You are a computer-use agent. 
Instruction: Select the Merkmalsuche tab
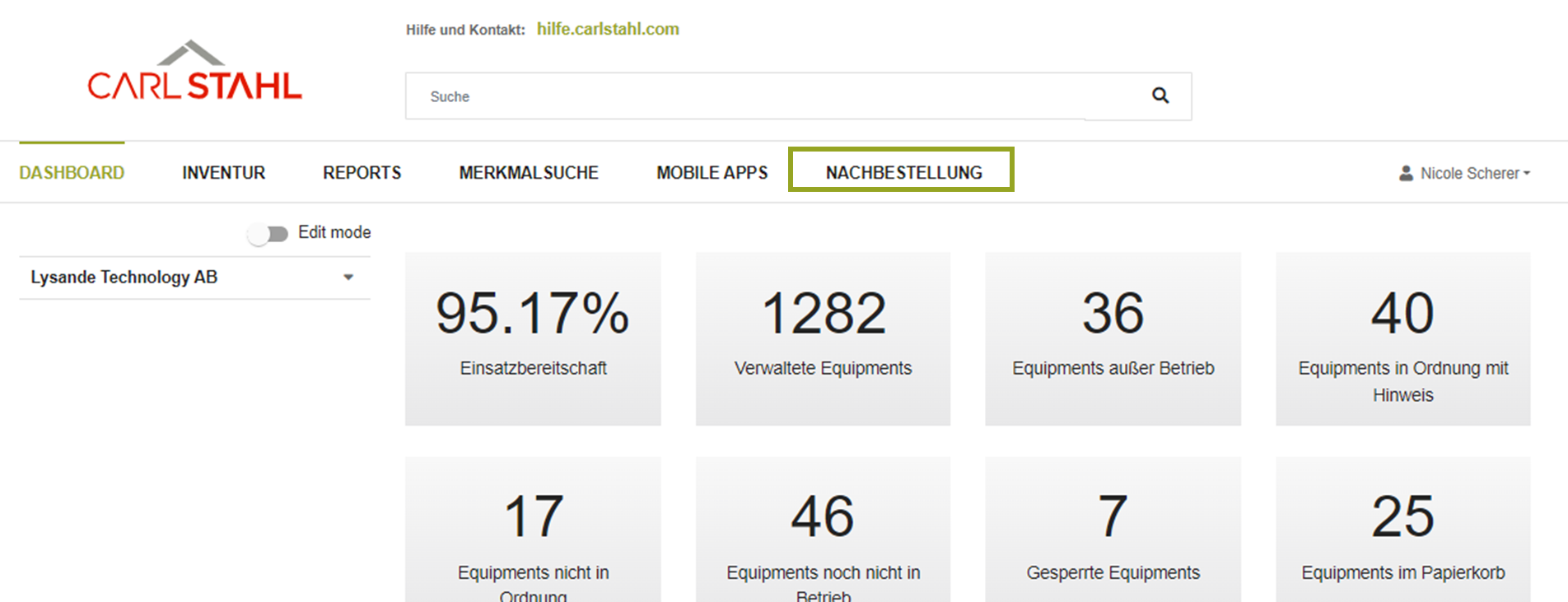[x=528, y=173]
